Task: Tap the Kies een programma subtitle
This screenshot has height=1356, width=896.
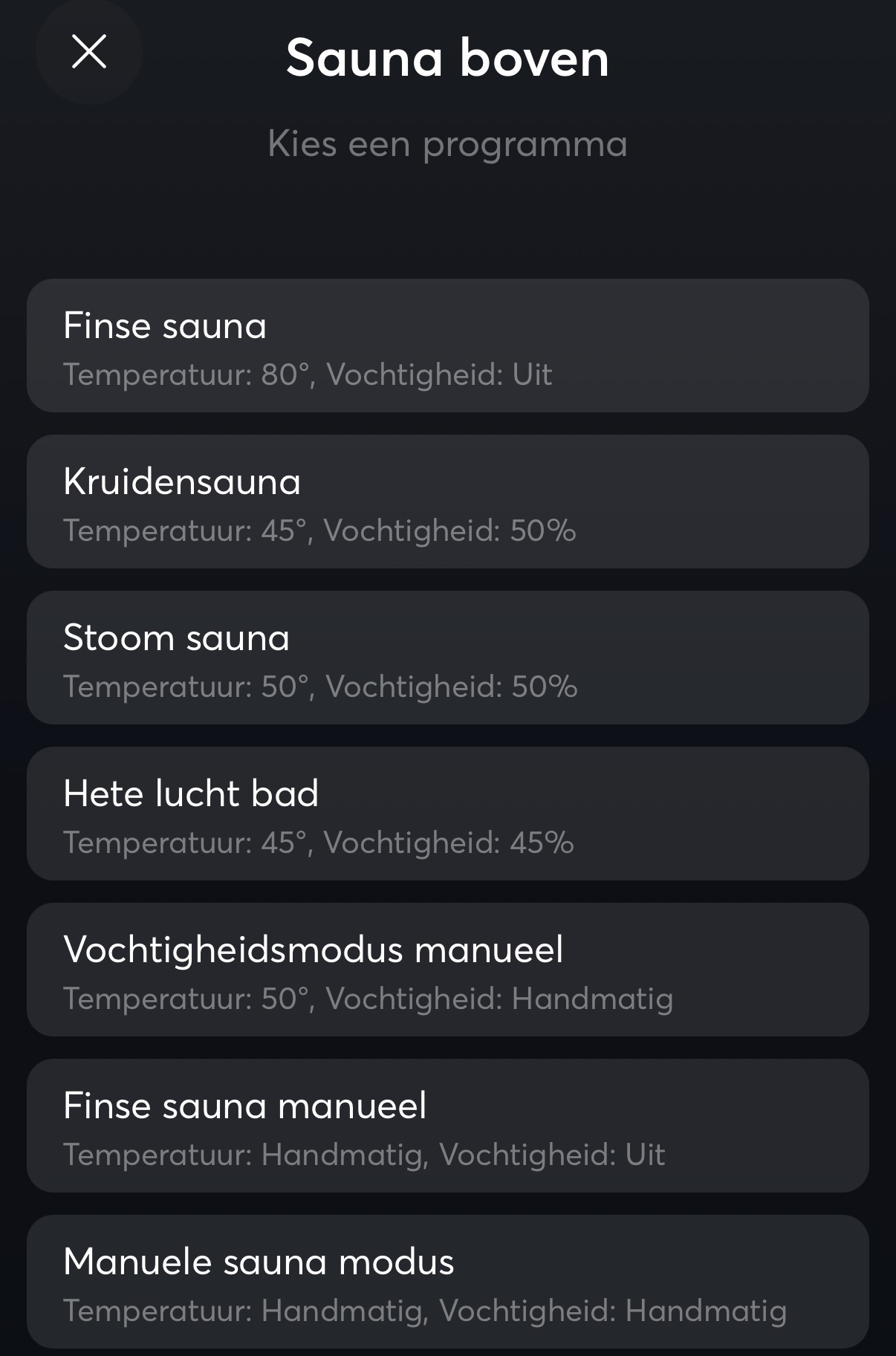Action: click(447, 143)
